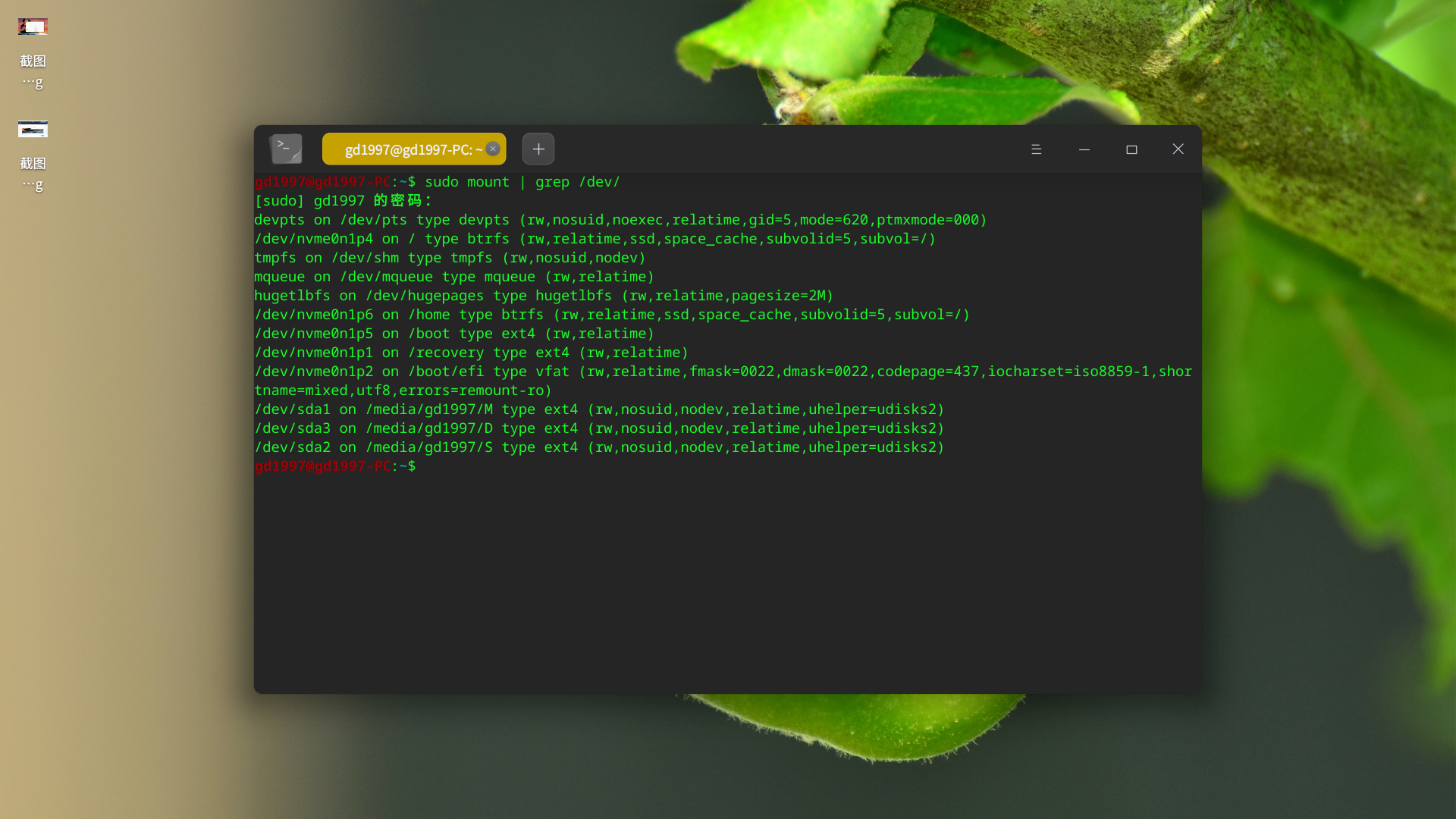The image size is (1456, 819).
Task: Select the second screenshot file thumbnail on desktop
Action: [33, 130]
